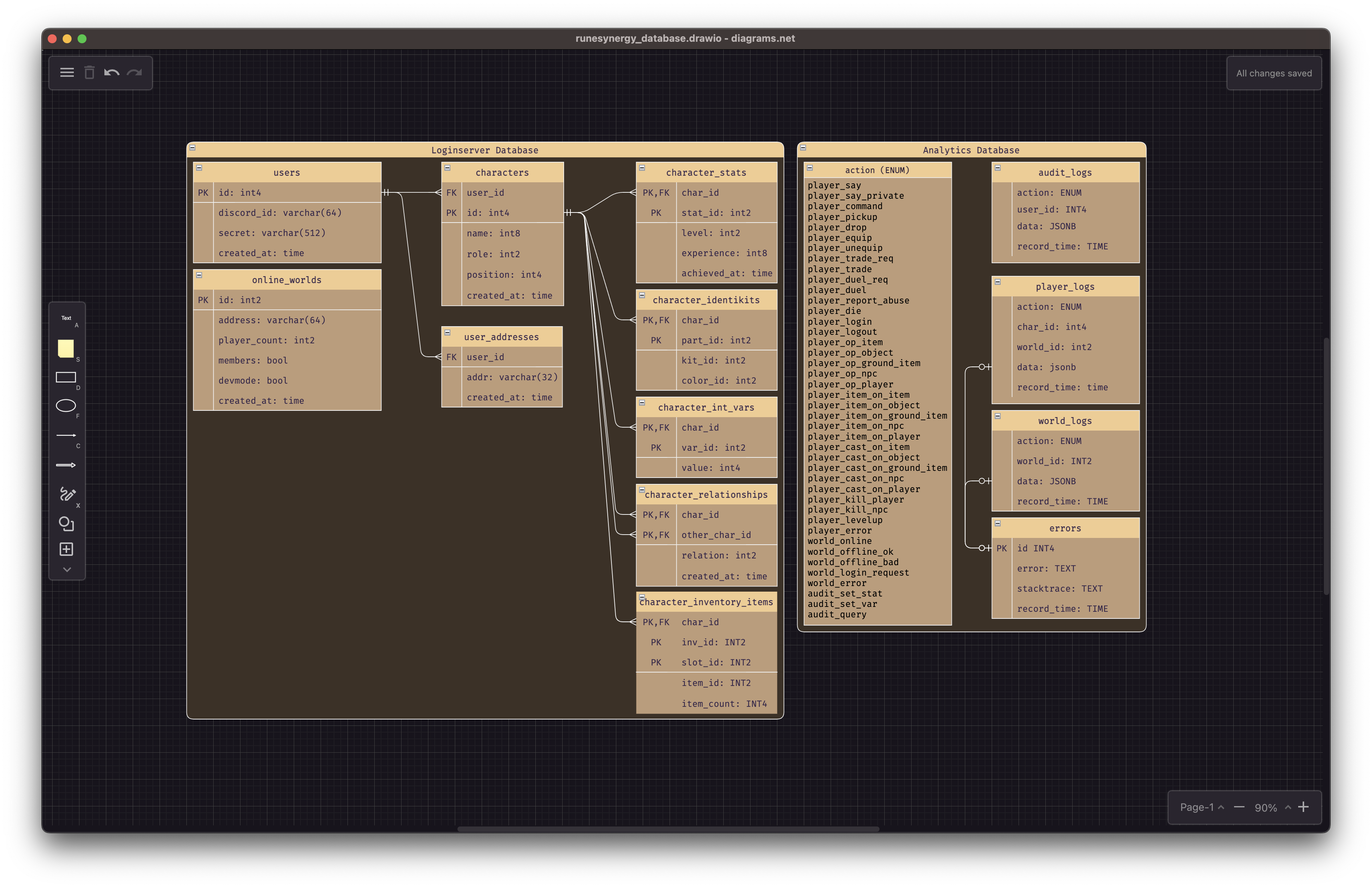Screen dimensions: 1372x888
Task: Open the shapes library icon
Action: [x=66, y=523]
